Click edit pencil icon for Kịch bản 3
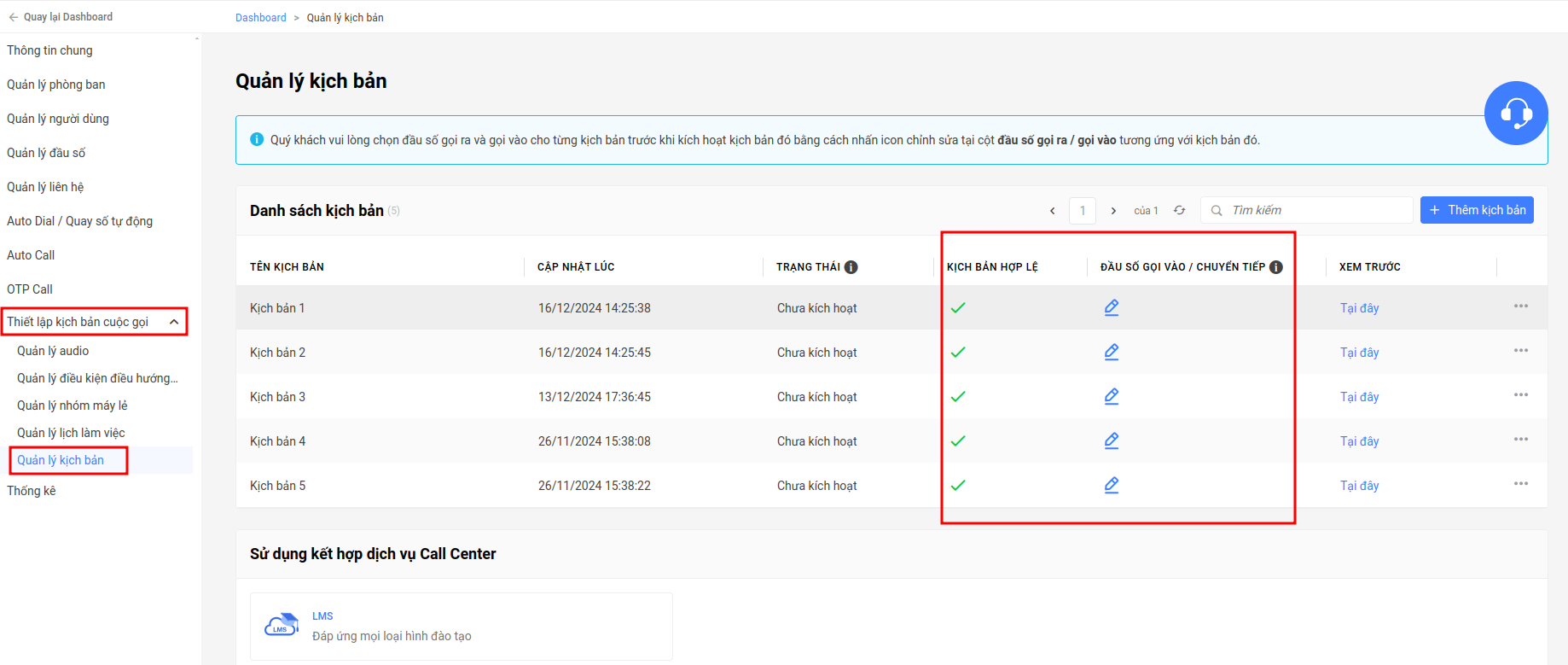This screenshot has height=665, width=1568. [x=1112, y=396]
